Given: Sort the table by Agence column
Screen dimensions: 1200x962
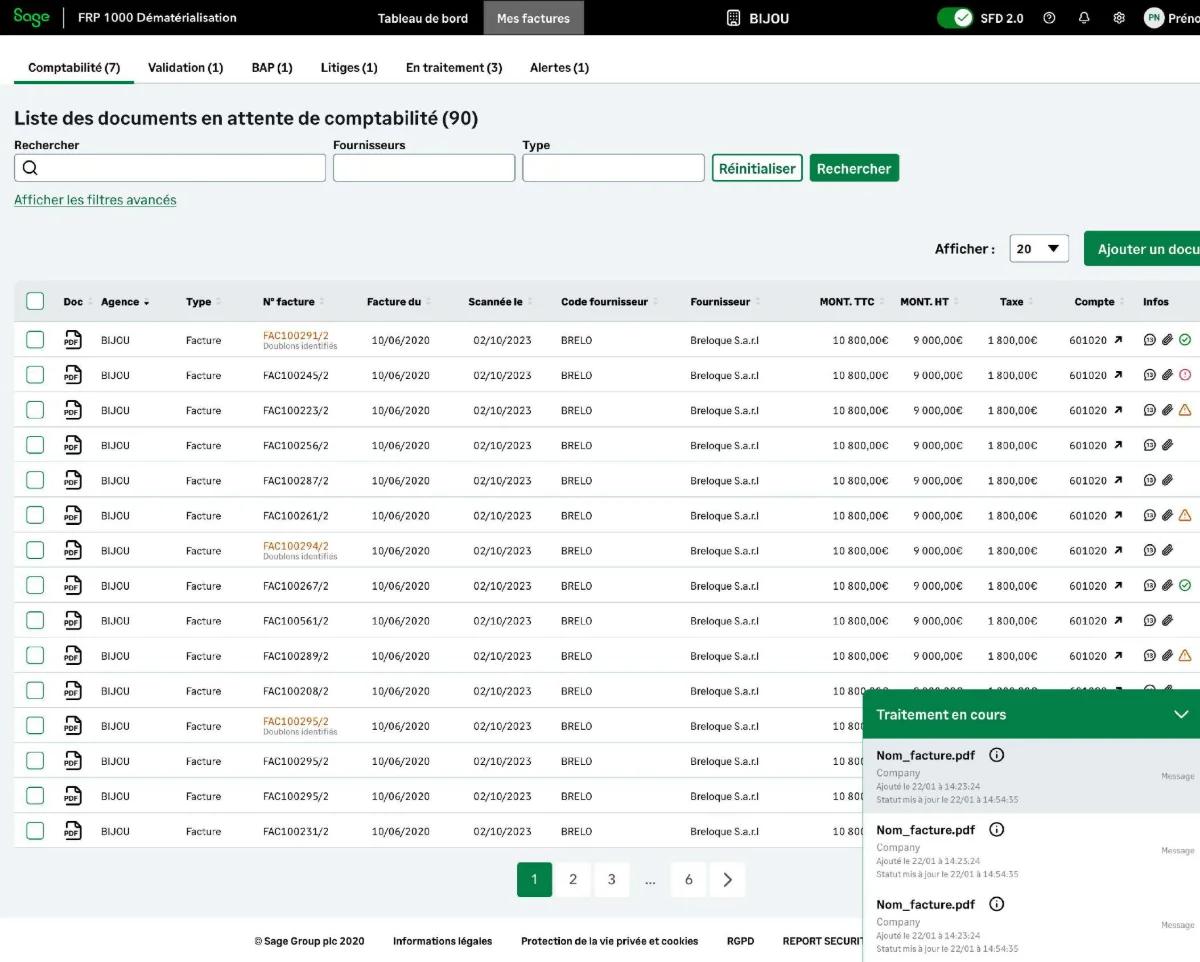Looking at the screenshot, I should click(x=125, y=302).
